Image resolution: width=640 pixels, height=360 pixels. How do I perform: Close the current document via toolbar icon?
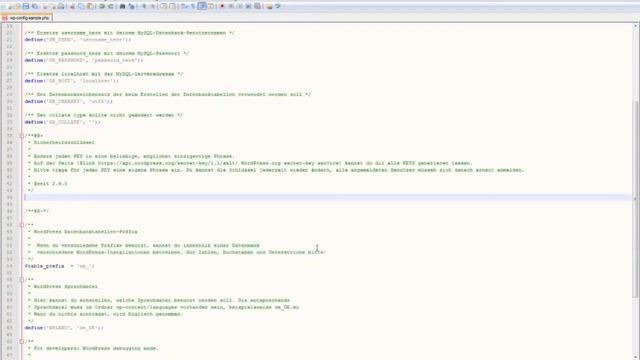click(45, 6)
